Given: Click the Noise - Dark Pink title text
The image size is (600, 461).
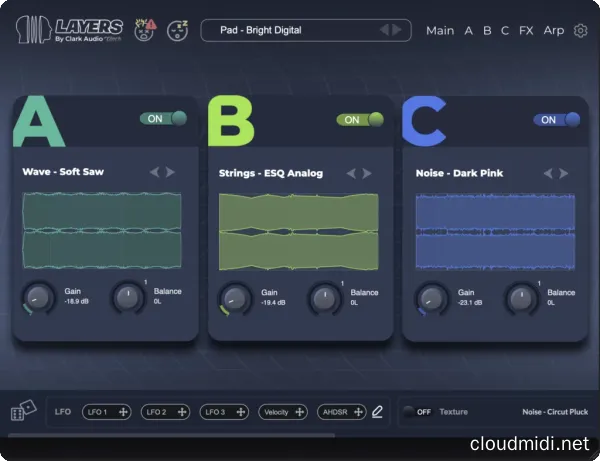Looking at the screenshot, I should 459,173.
